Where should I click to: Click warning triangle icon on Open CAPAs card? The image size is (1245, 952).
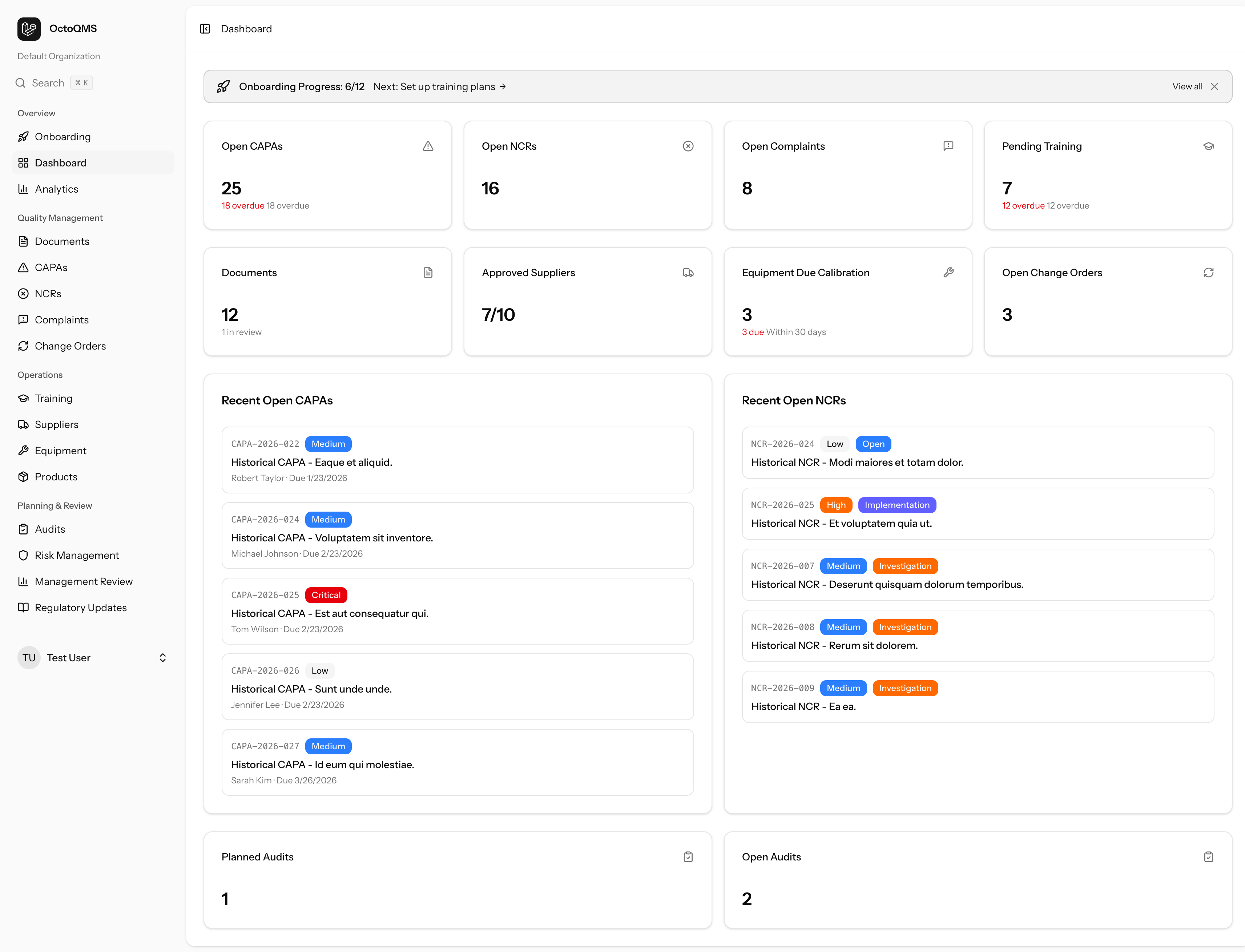pos(428,146)
